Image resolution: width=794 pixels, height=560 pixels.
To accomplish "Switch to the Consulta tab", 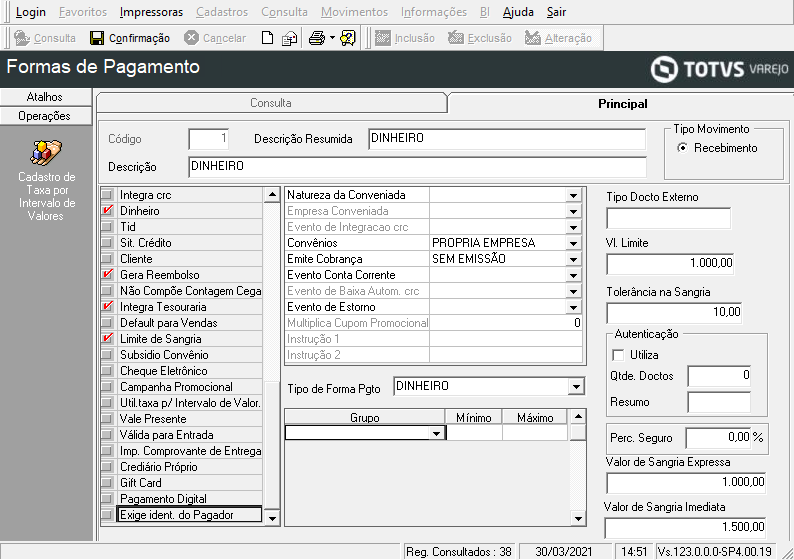I will (x=271, y=103).
